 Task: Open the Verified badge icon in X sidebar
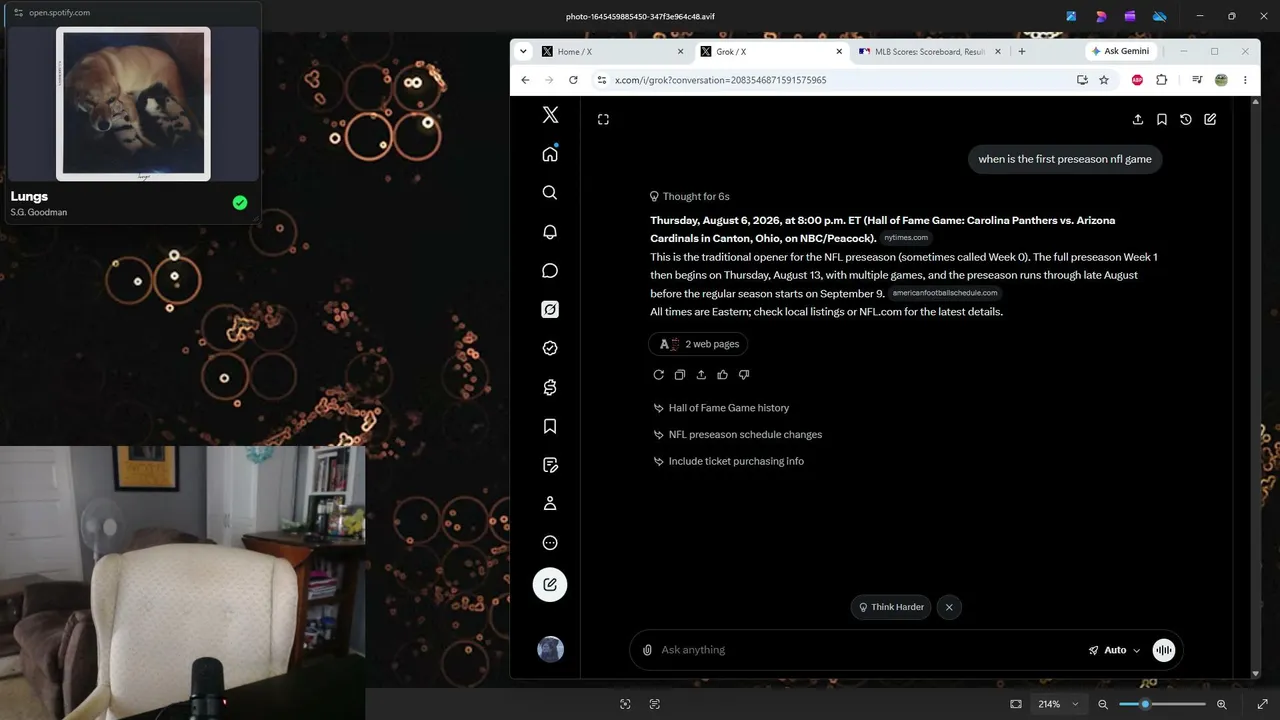point(550,349)
